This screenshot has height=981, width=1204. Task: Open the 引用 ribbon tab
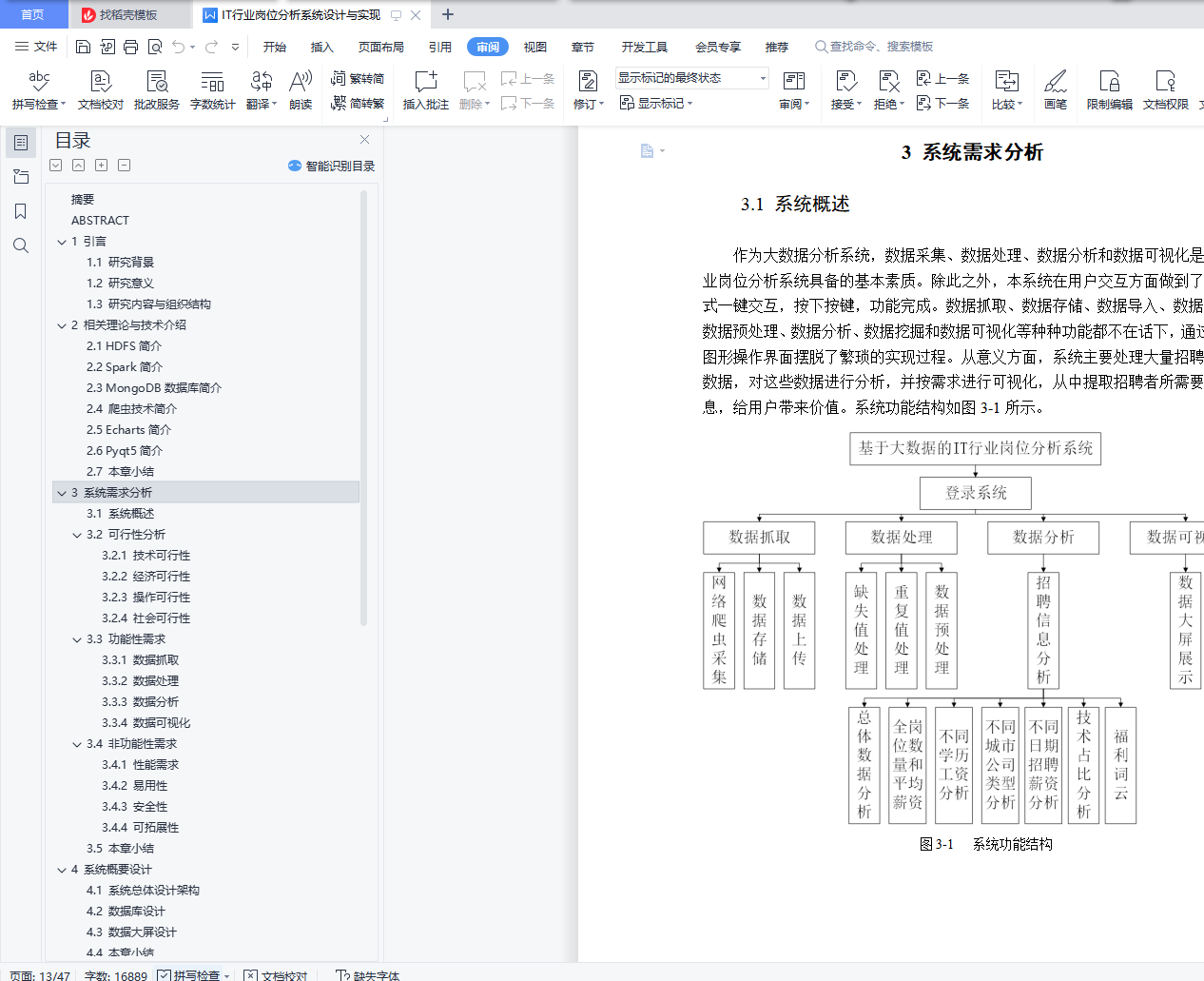click(440, 47)
